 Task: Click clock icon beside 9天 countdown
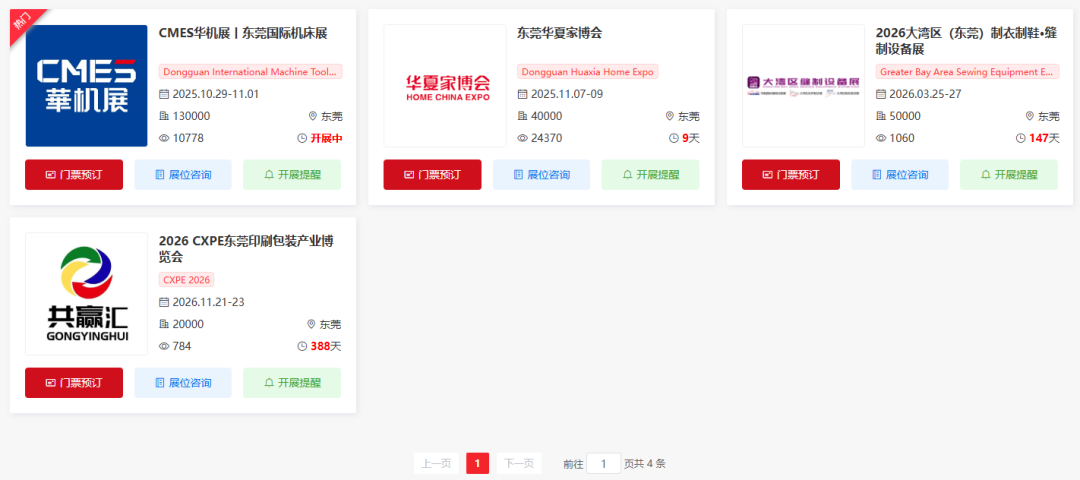674,138
